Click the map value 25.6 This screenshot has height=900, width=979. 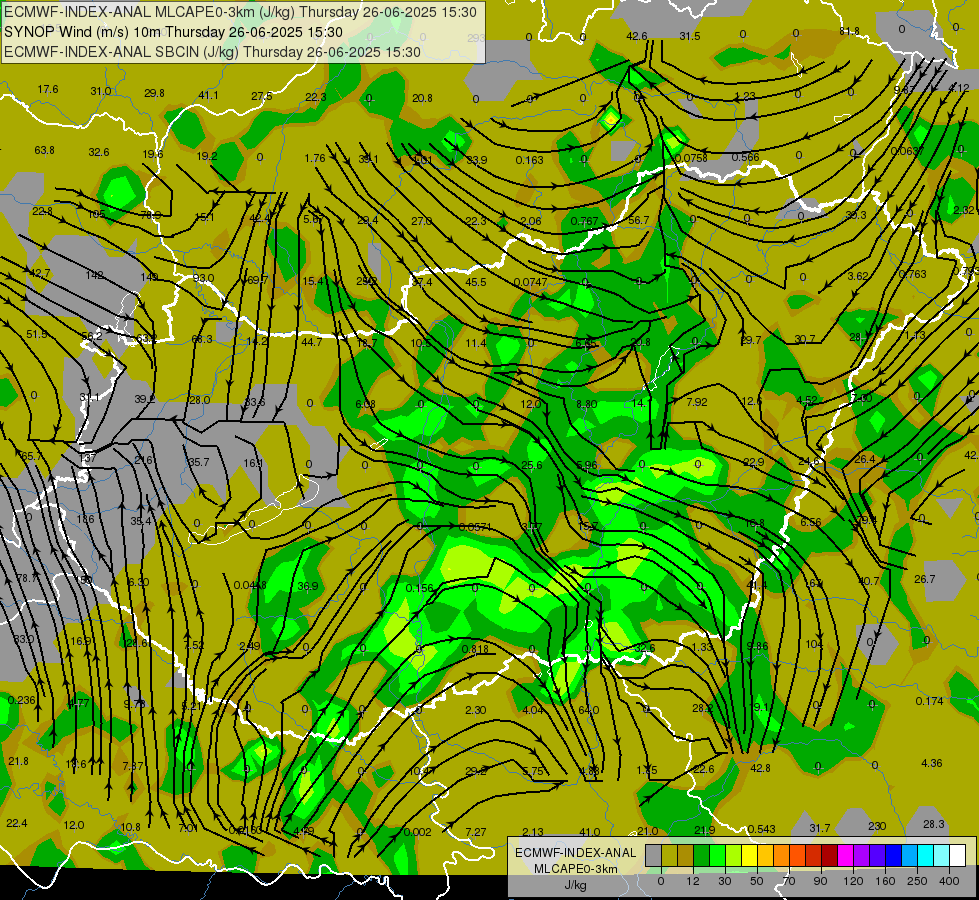531,465
